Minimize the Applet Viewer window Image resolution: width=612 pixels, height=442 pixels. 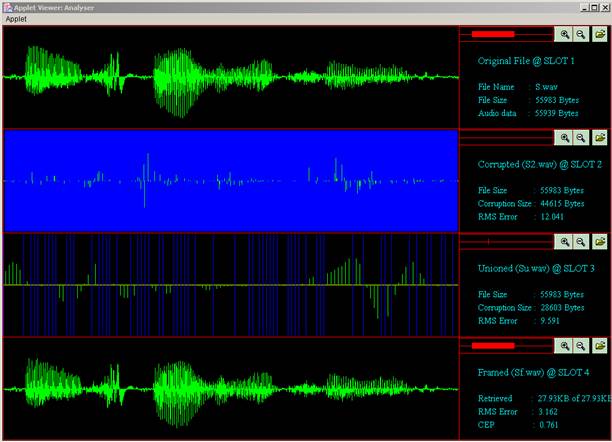[x=585, y=7]
